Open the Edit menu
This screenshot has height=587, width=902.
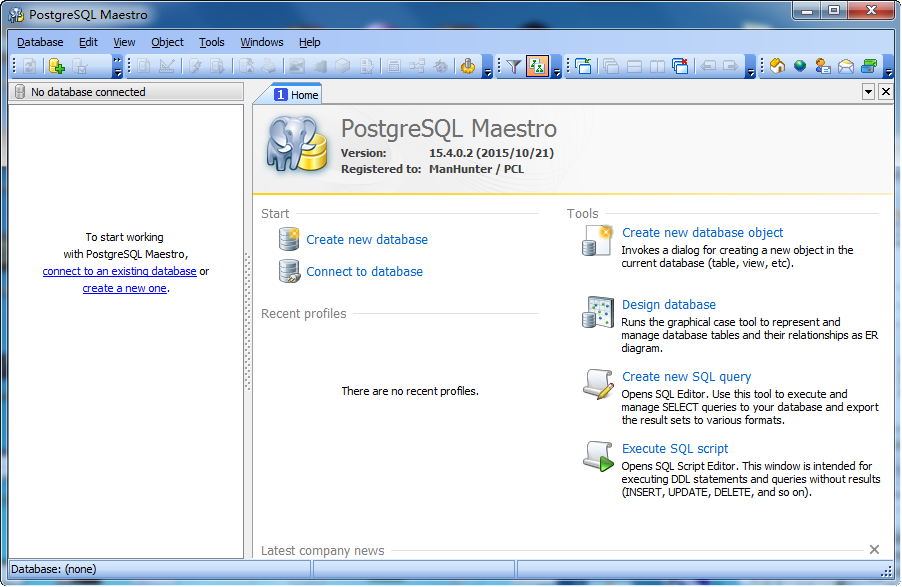pos(88,42)
